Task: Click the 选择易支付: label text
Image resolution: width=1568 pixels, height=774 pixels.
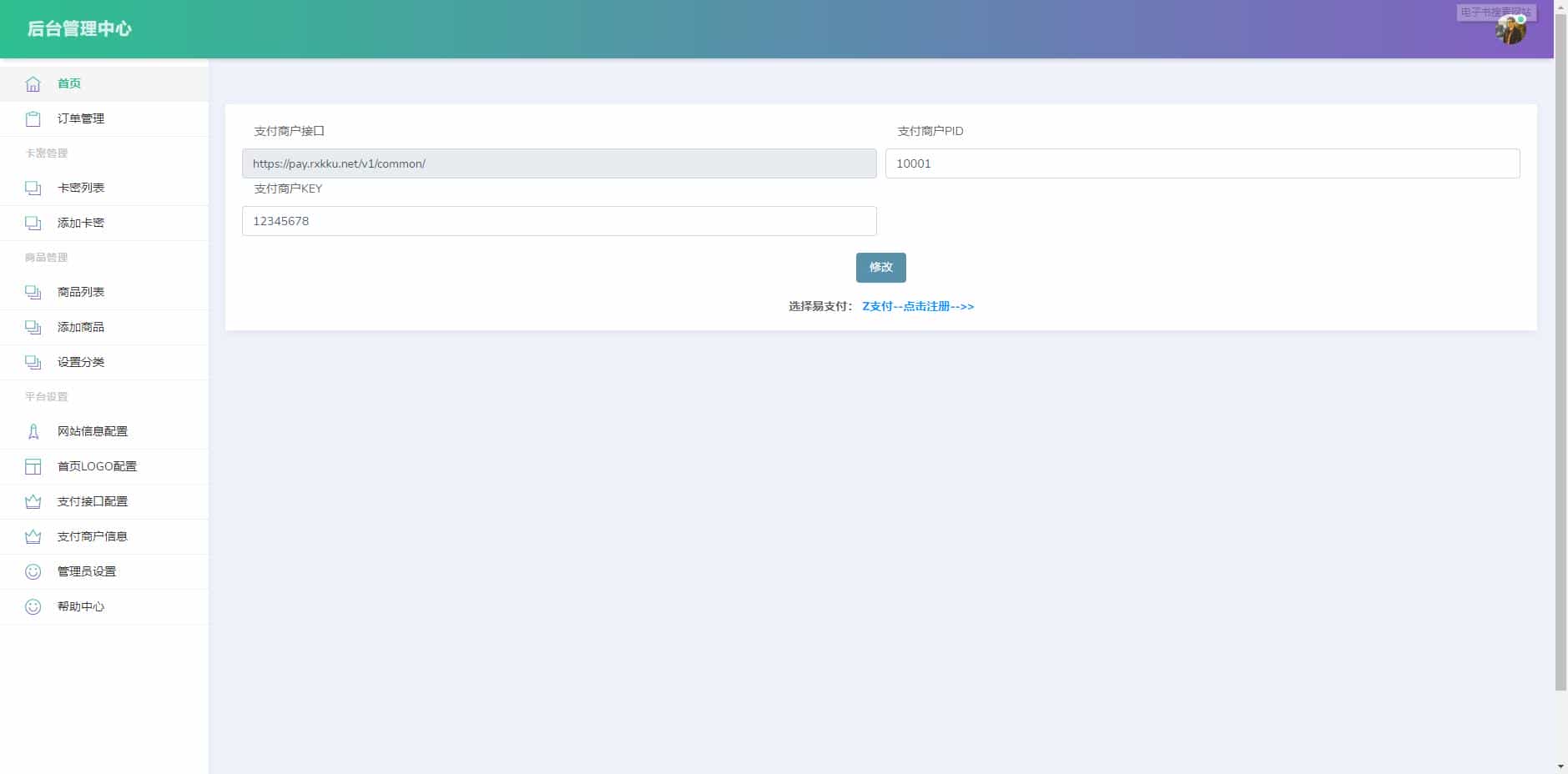Action: click(x=821, y=307)
